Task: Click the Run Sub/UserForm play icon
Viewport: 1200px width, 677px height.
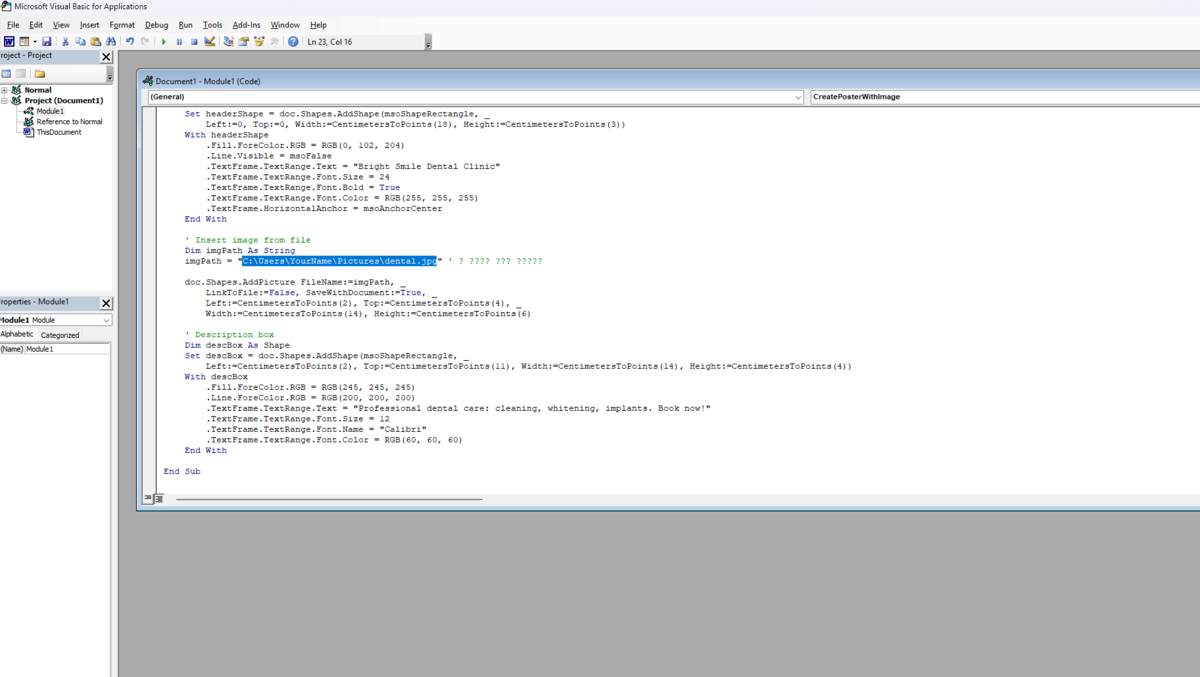Action: 164,42
